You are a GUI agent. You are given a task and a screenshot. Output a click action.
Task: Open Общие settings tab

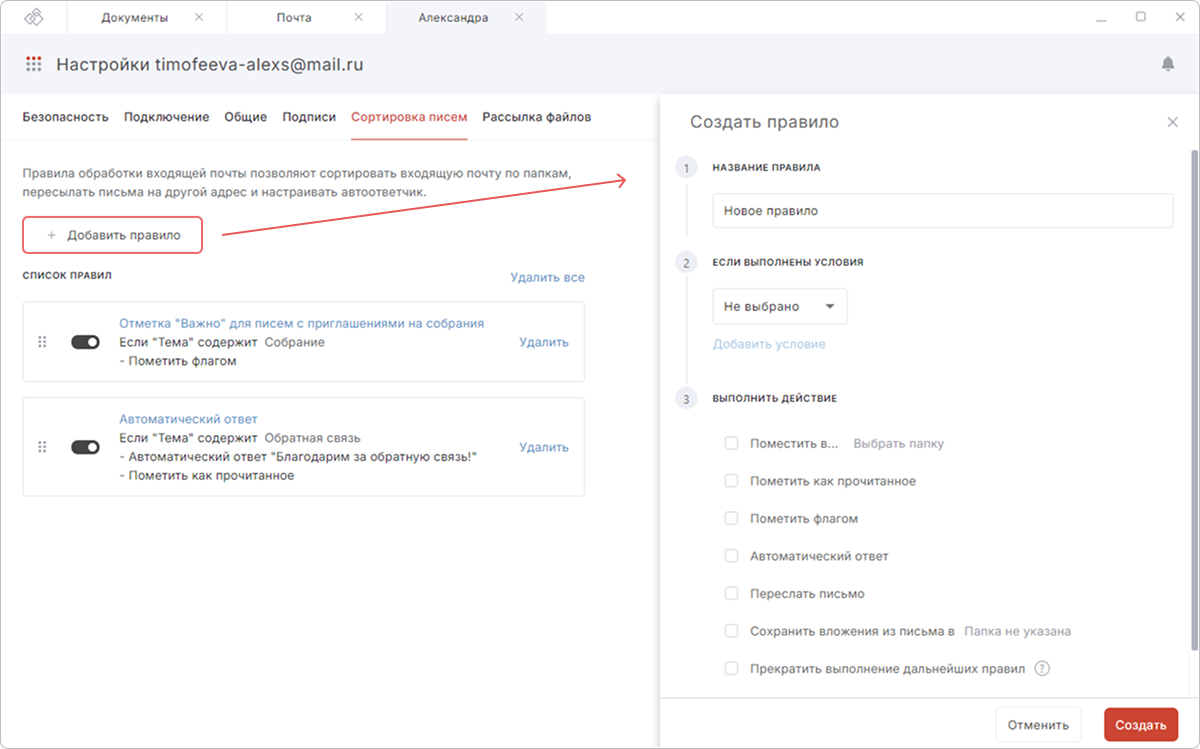pyautogui.click(x=245, y=117)
